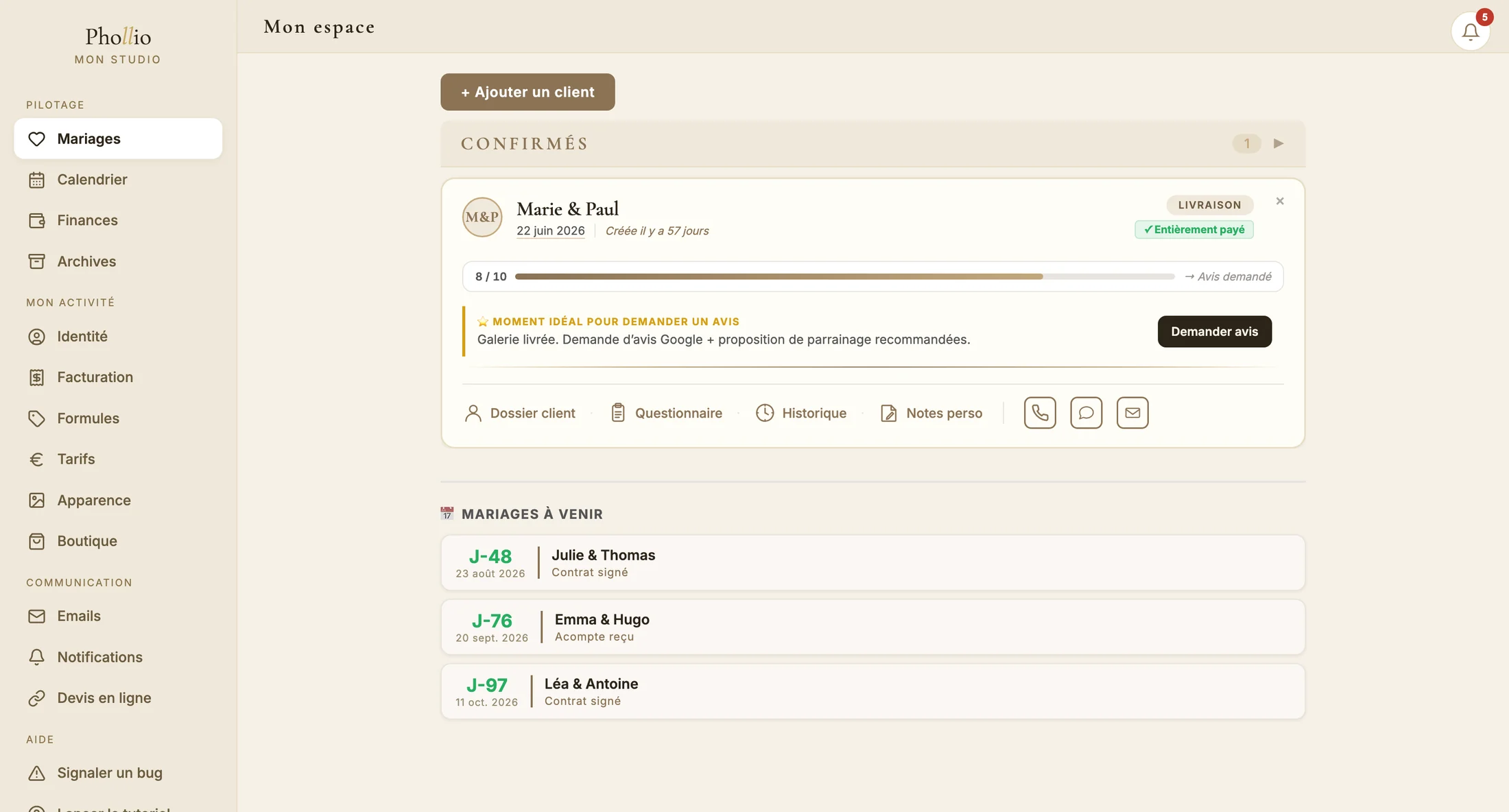Open chat message icon in client card
This screenshot has width=1509, height=812.
click(x=1086, y=413)
